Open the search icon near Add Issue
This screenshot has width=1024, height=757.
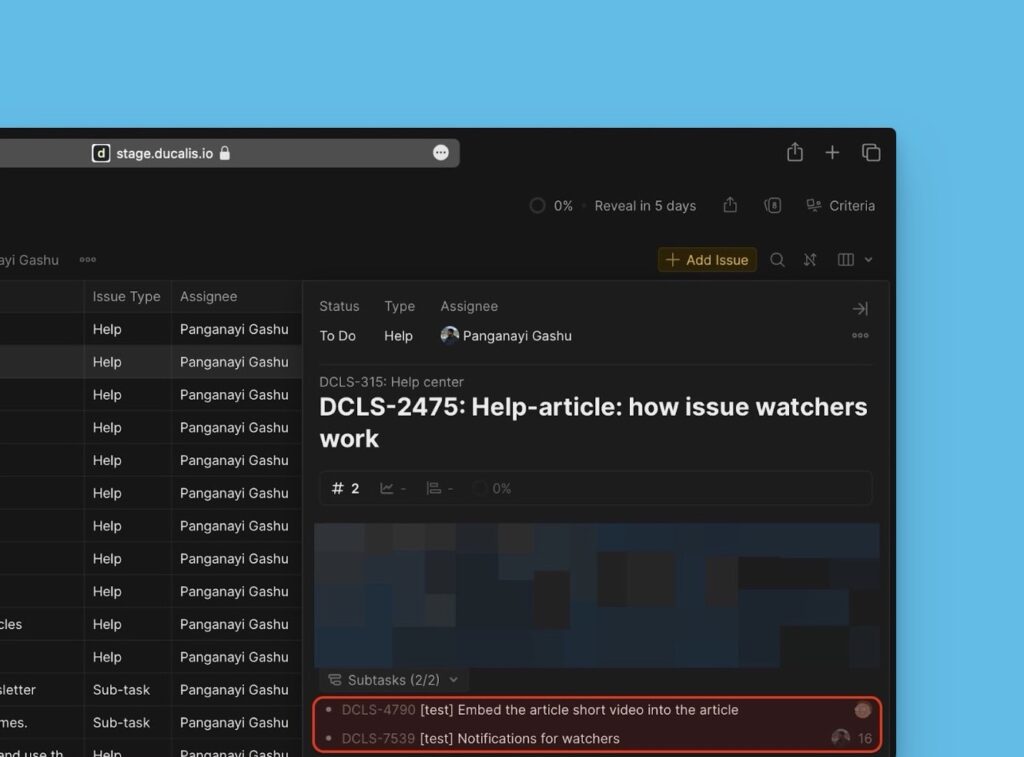click(x=778, y=259)
